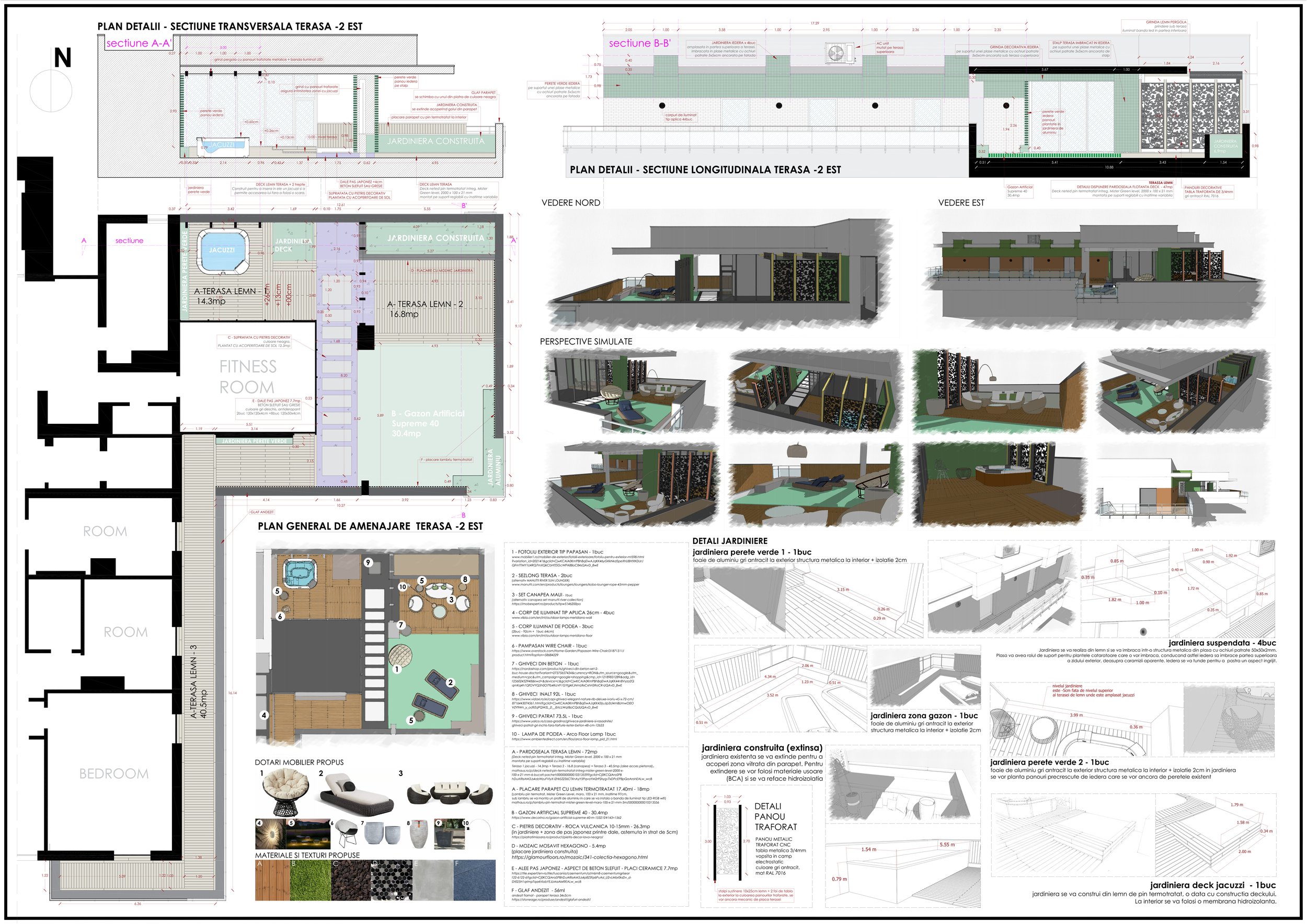Viewport: 1307px width, 924px height.
Task: Click the 'sectiune B-B'' label
Action: (639, 43)
